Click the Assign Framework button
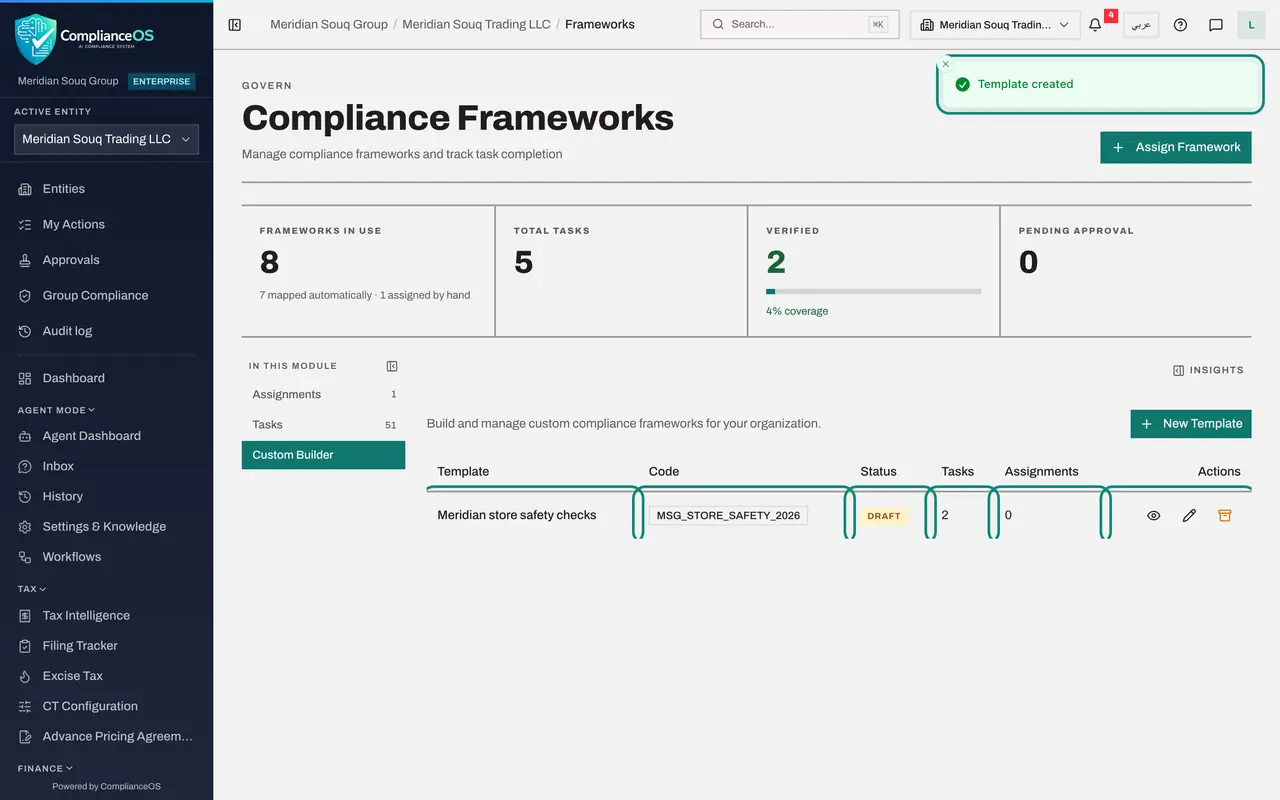1280x800 pixels. point(1176,147)
